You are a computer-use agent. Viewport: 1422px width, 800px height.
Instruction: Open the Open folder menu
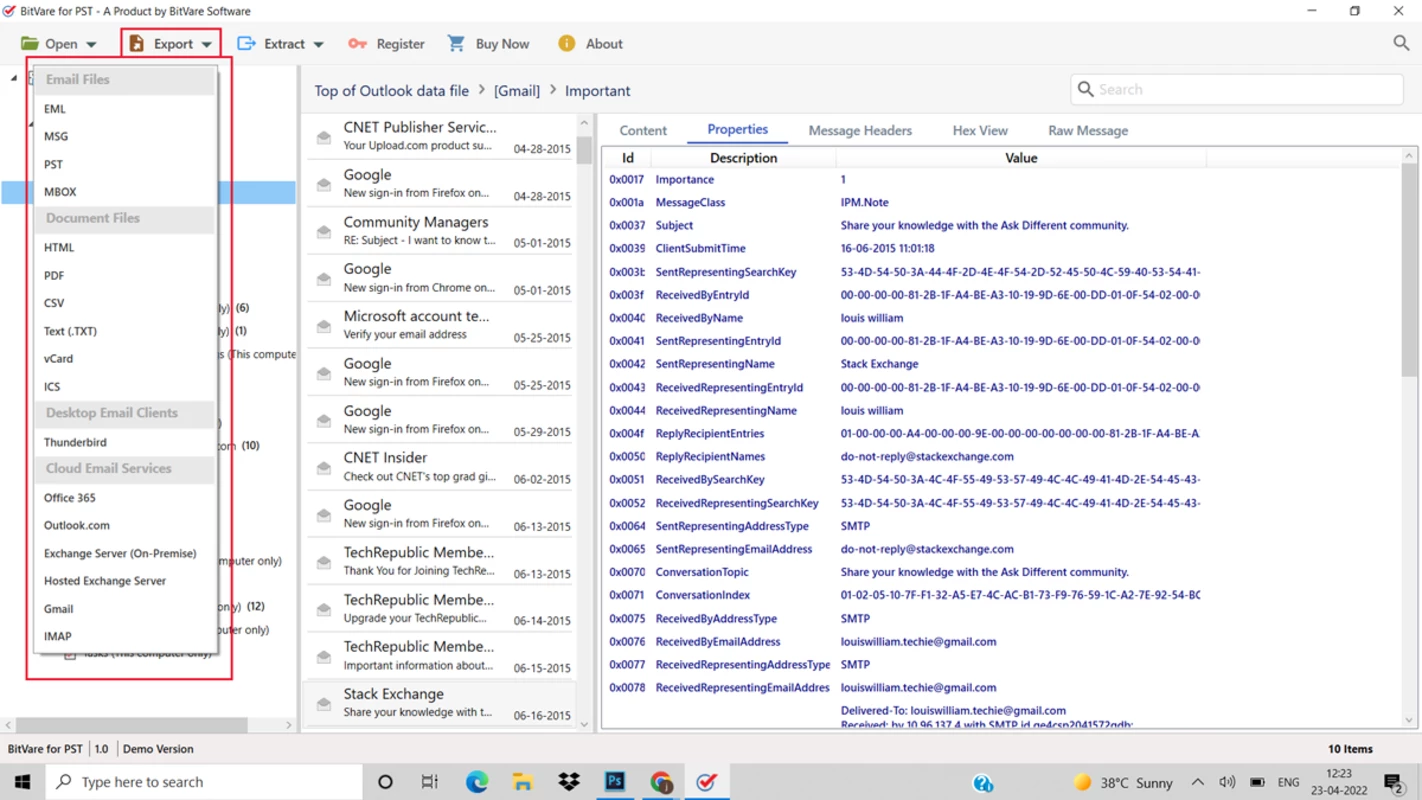[x=59, y=44]
